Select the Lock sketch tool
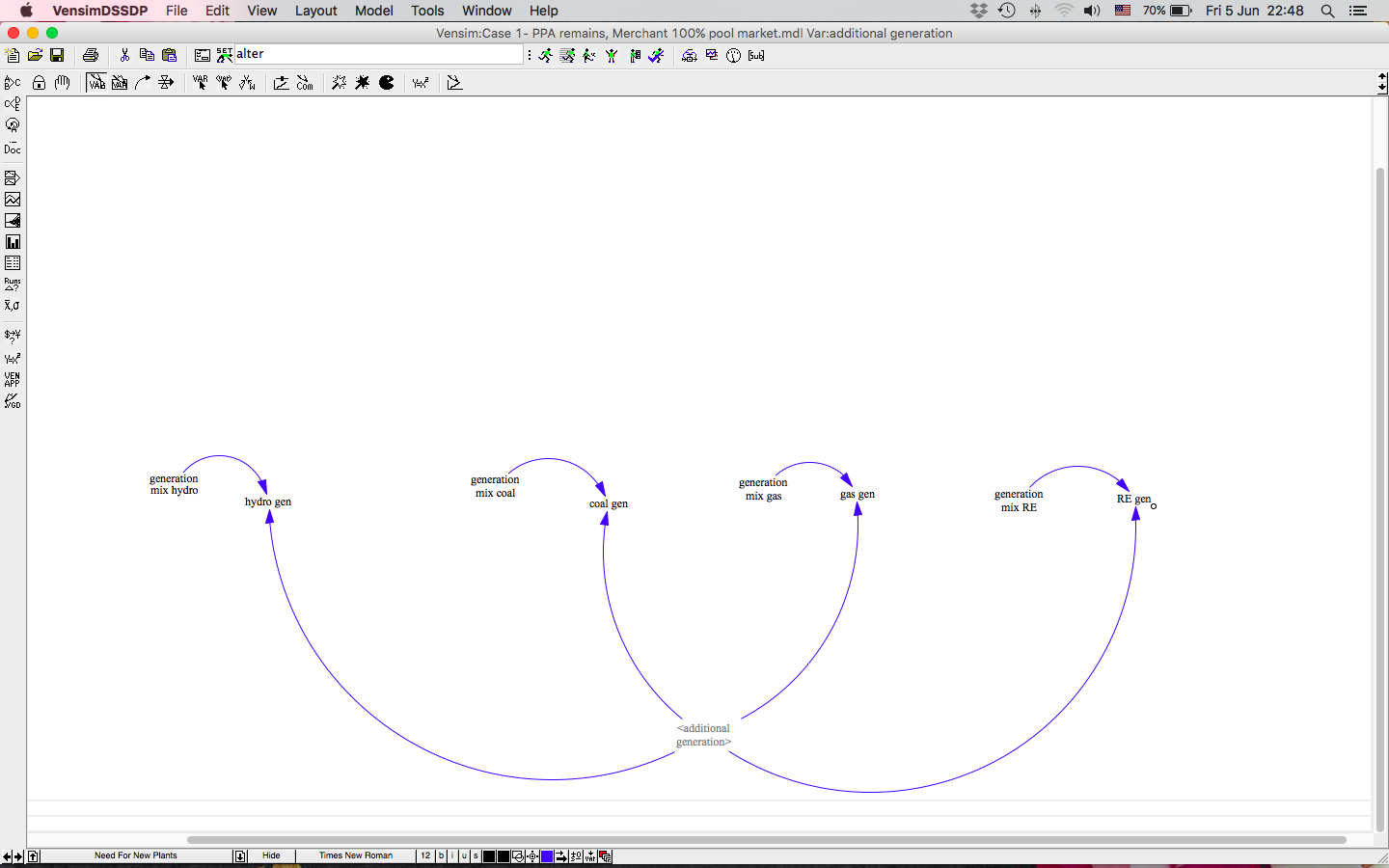Viewport: 1389px width, 868px height. [39, 83]
